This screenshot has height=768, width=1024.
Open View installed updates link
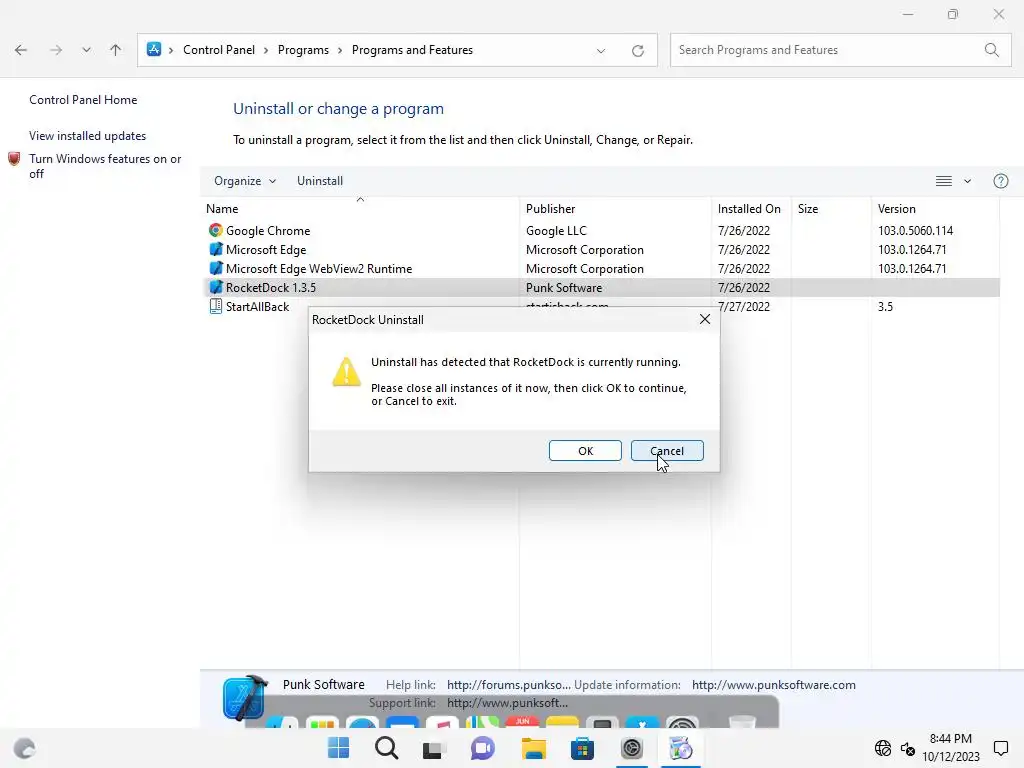tap(88, 136)
